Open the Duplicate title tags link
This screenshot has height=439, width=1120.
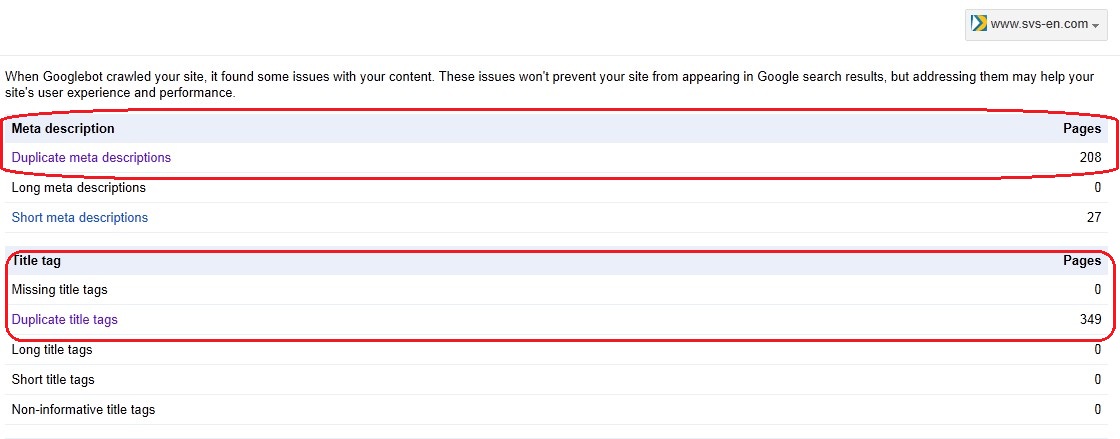tap(64, 320)
